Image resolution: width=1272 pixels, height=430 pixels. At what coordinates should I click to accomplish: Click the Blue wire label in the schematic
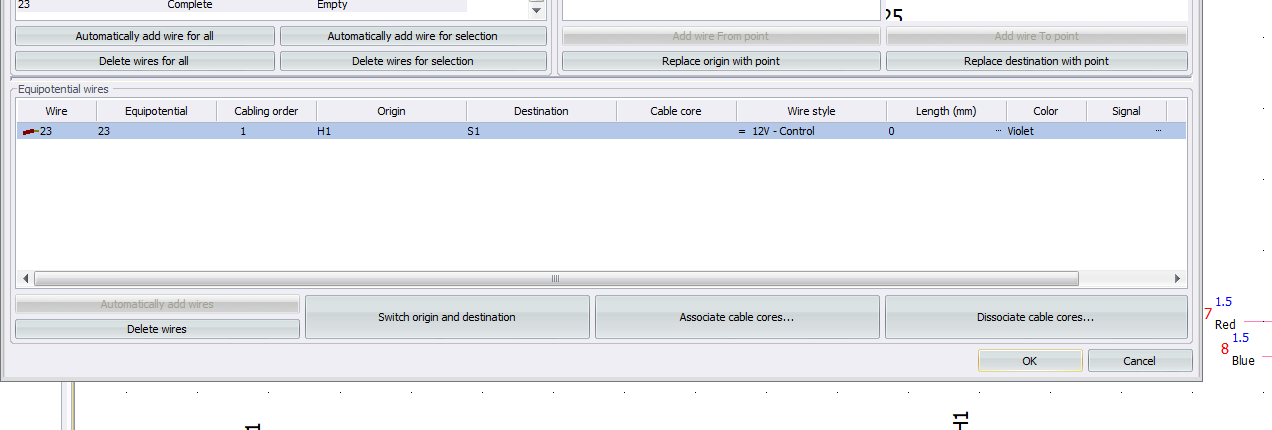[1243, 361]
